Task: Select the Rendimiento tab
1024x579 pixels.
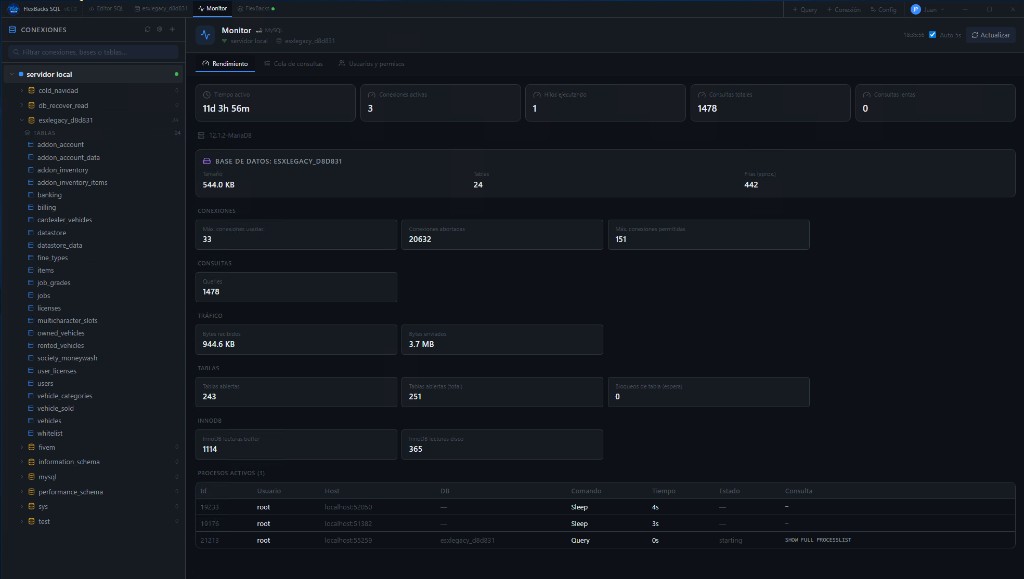Action: (x=225, y=63)
